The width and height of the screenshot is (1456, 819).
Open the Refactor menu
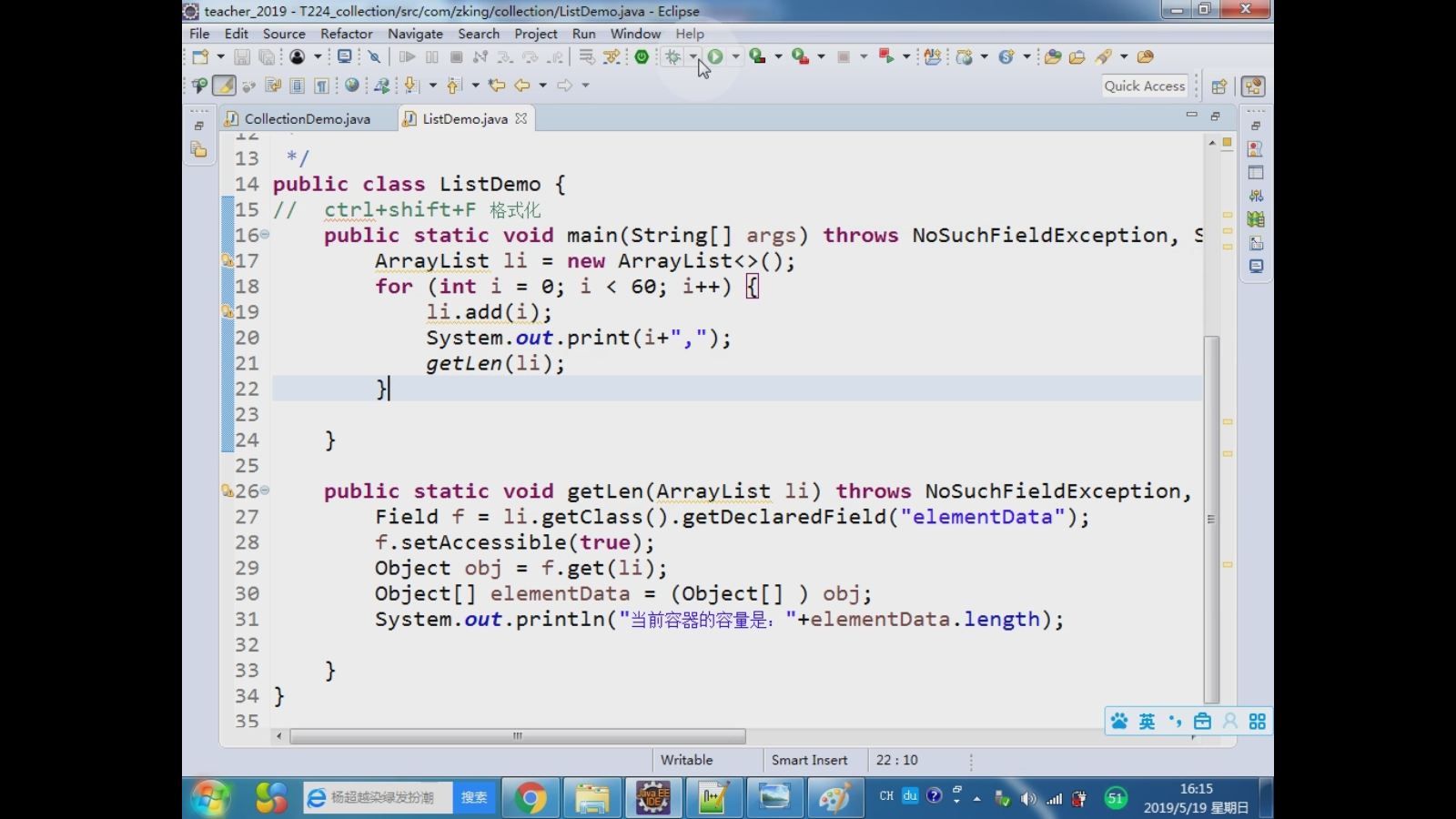pos(346,34)
